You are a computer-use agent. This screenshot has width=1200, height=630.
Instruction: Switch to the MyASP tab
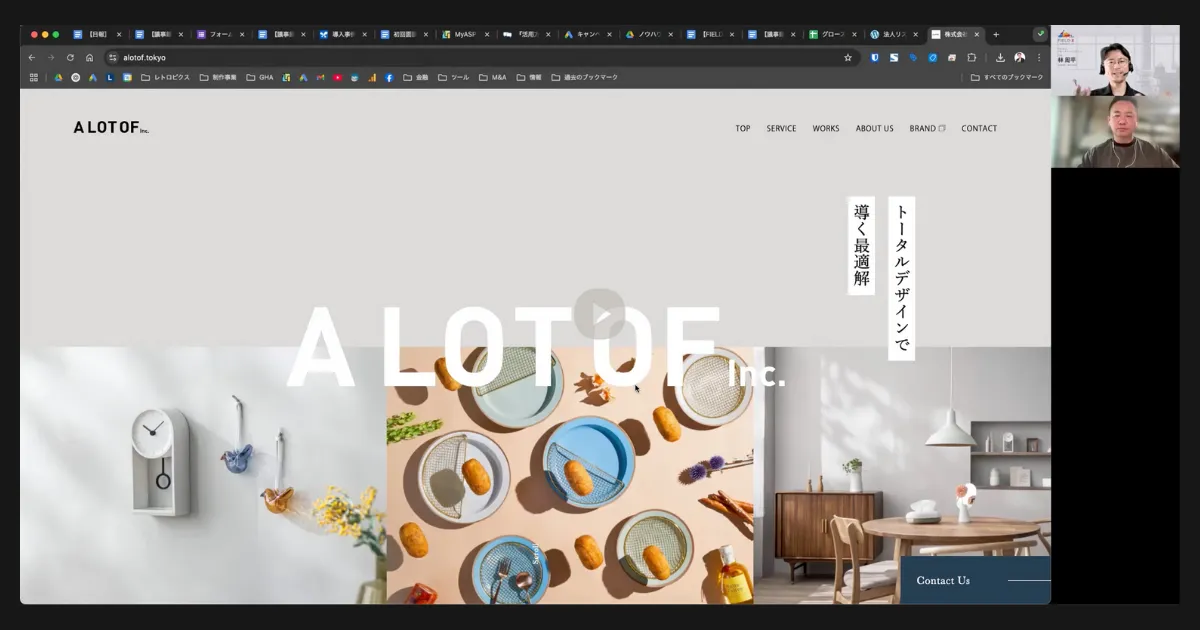click(464, 34)
